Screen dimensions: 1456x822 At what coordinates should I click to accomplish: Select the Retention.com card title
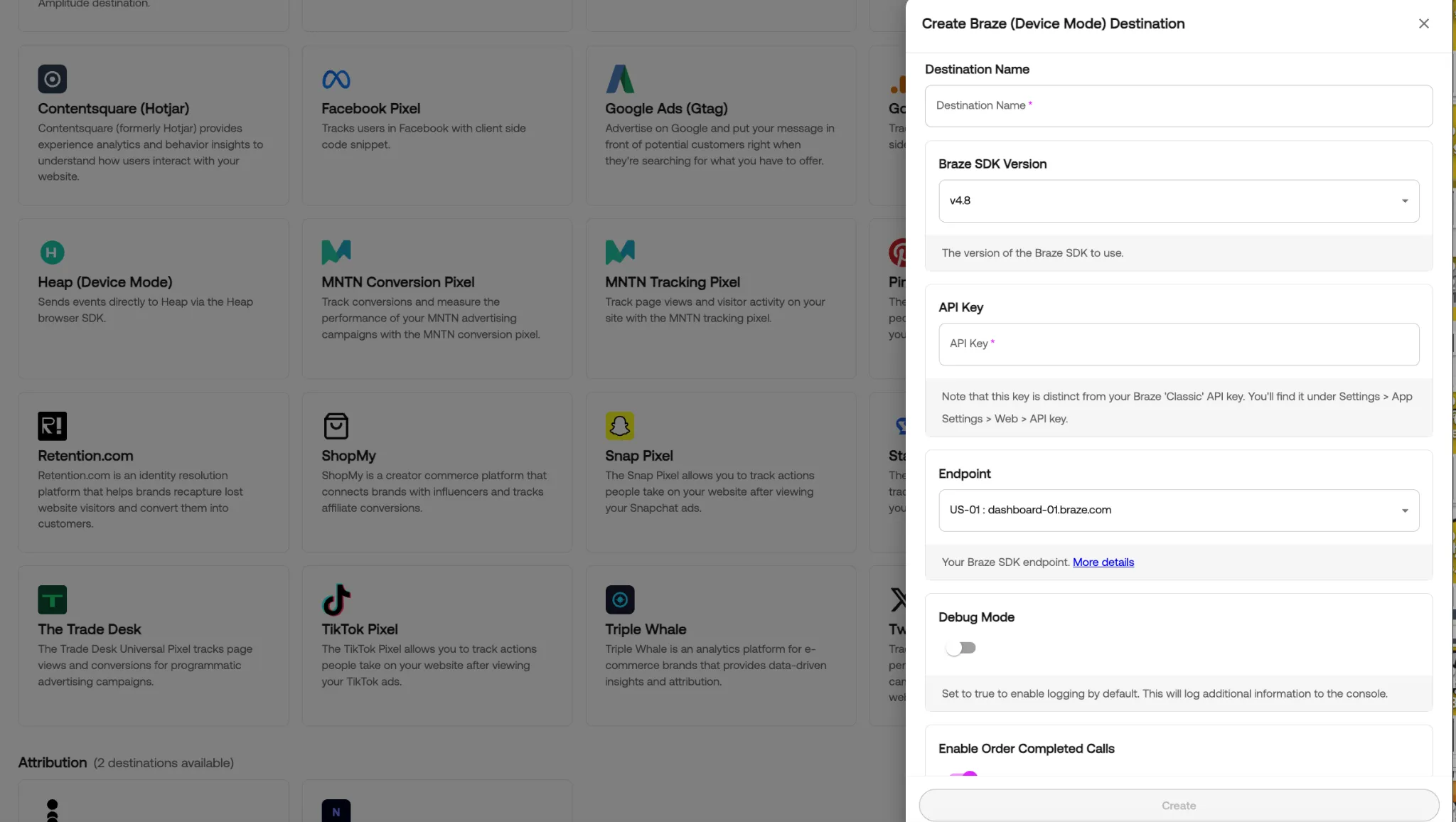(x=85, y=455)
